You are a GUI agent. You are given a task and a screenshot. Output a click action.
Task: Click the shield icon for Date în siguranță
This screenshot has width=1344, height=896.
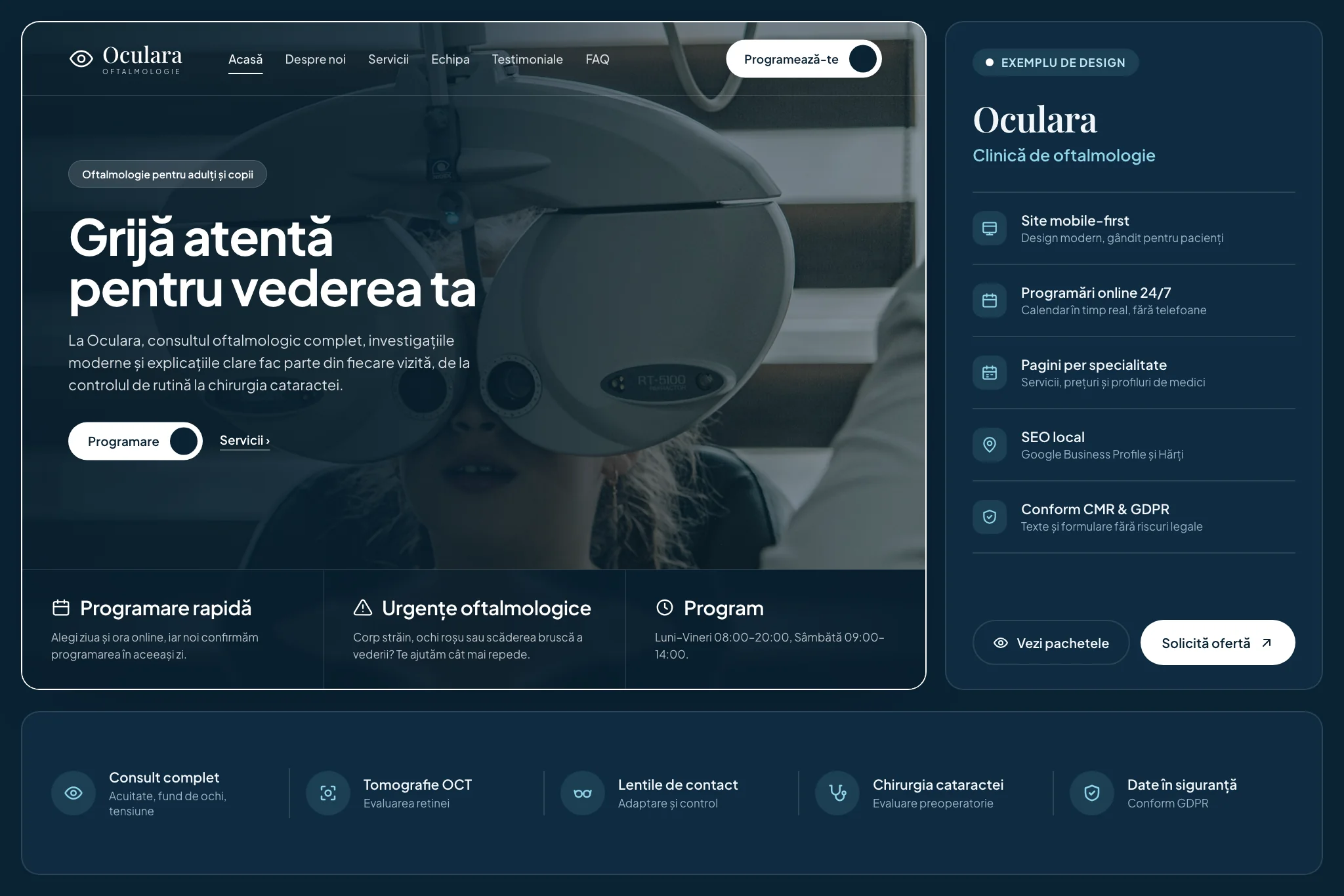pyautogui.click(x=1092, y=793)
